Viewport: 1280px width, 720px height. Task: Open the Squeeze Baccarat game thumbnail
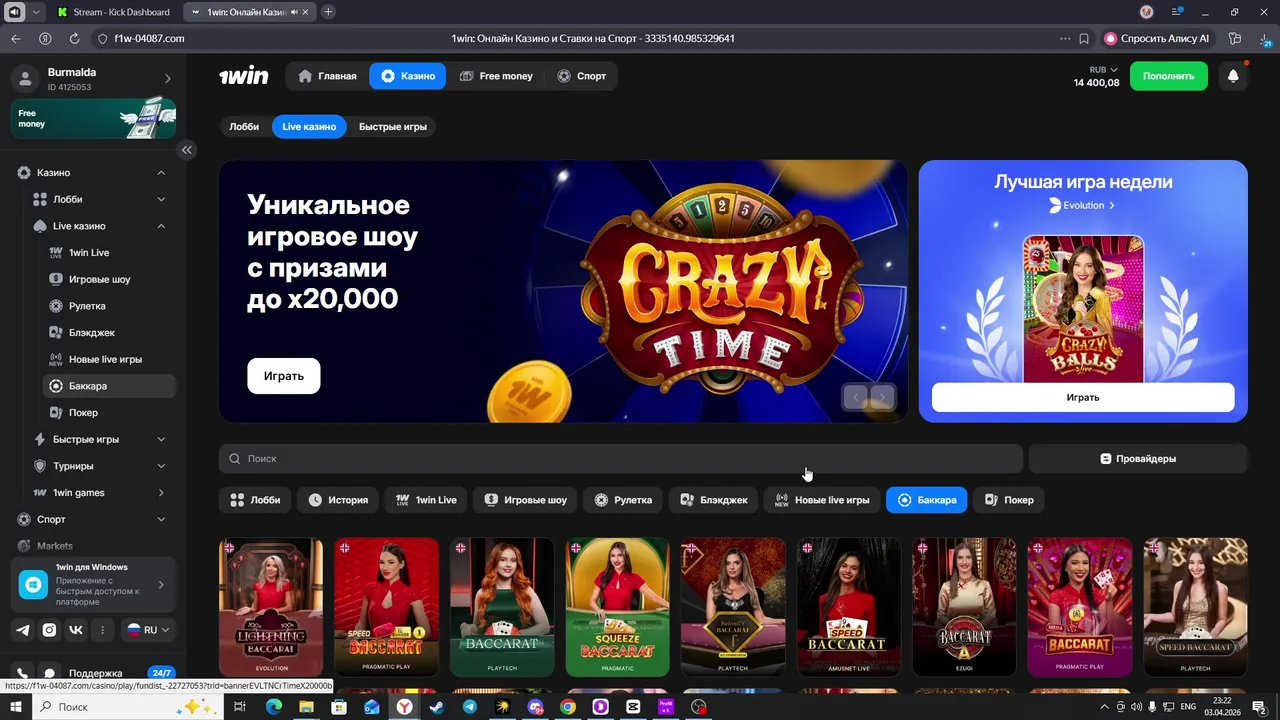click(x=618, y=607)
